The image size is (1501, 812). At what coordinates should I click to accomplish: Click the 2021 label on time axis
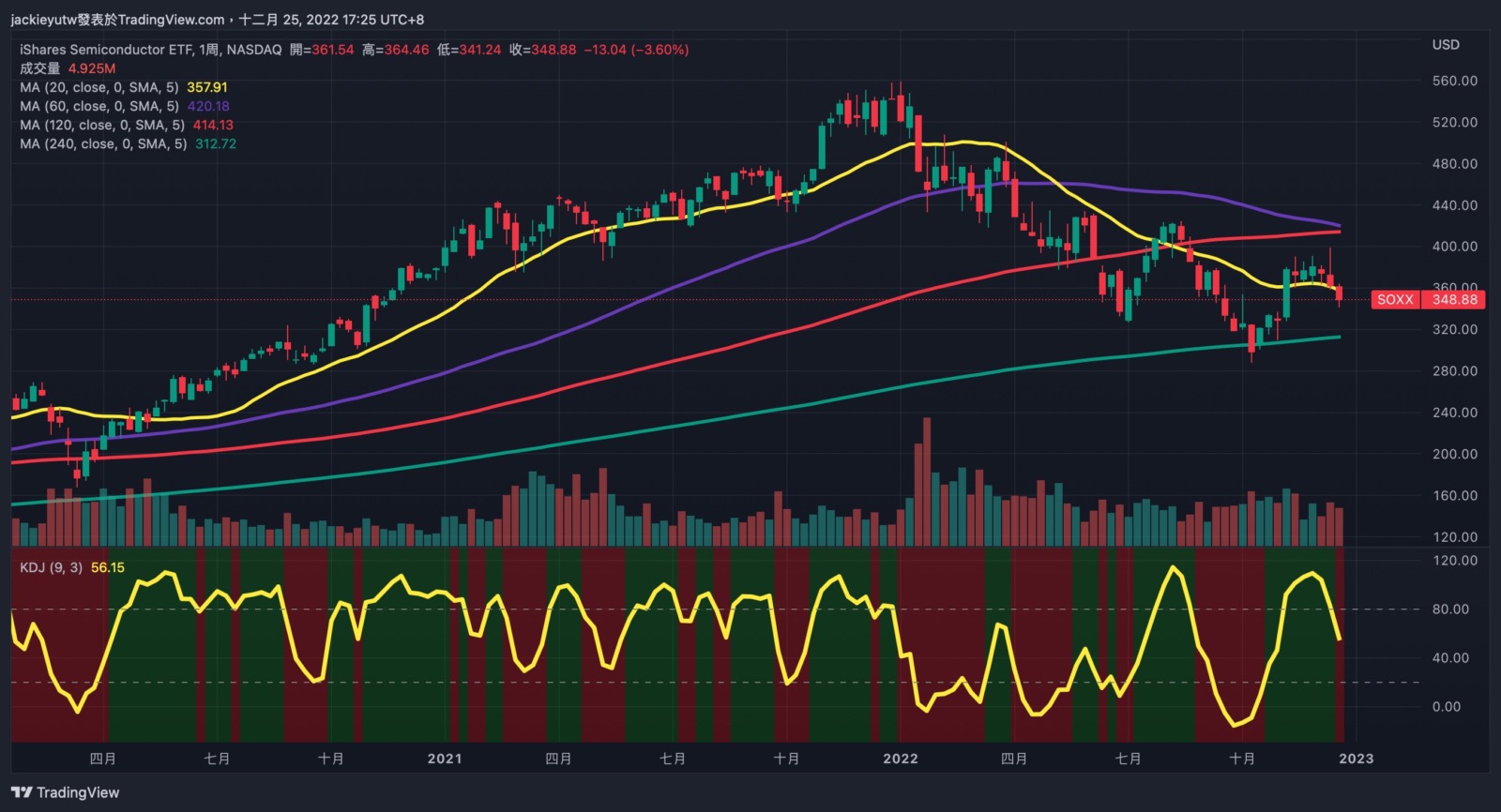pyautogui.click(x=445, y=759)
